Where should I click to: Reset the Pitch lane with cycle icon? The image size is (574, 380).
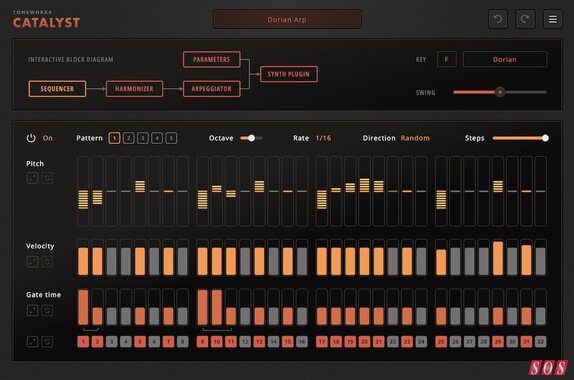(x=47, y=178)
